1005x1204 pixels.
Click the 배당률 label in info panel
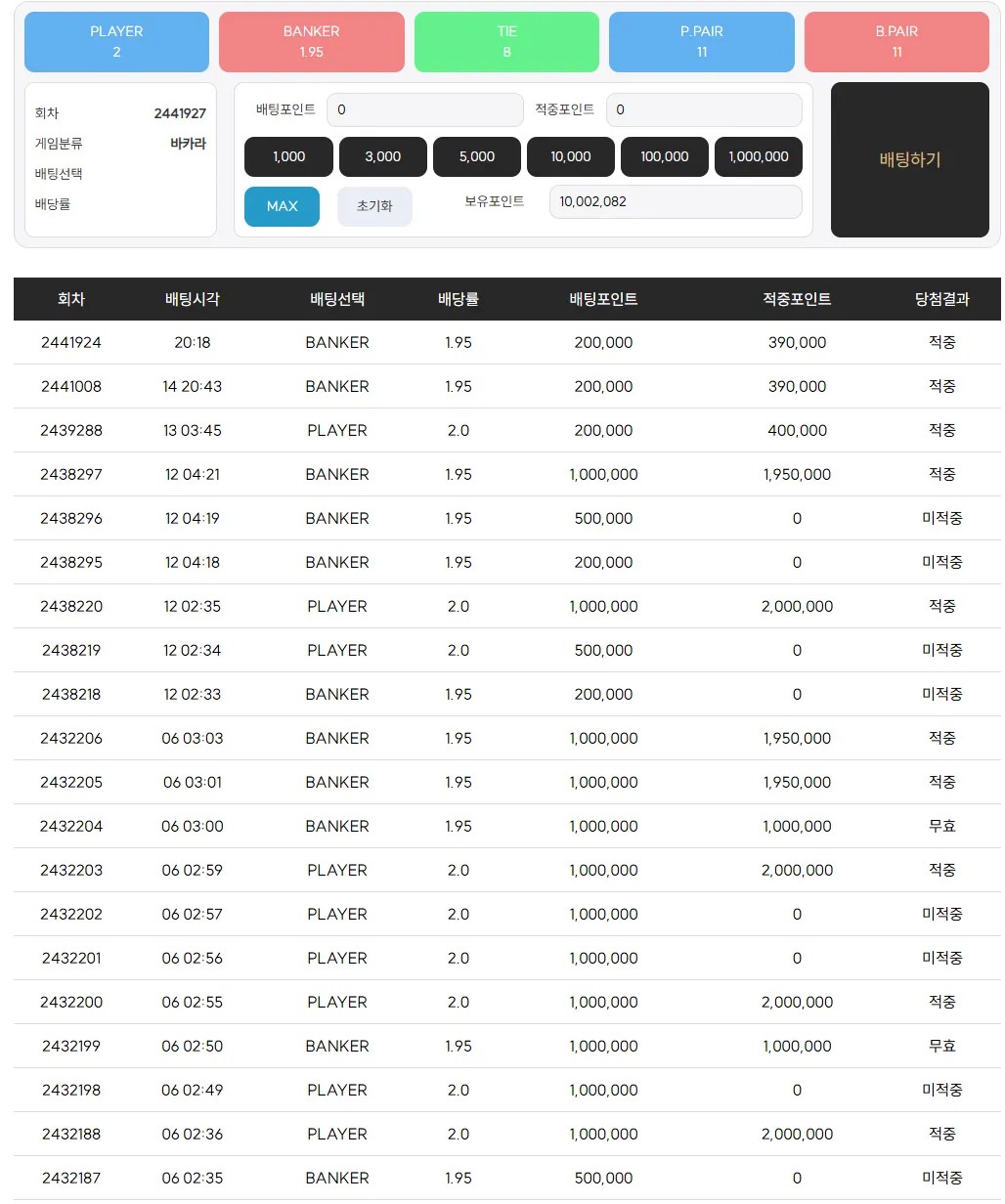click(x=53, y=204)
